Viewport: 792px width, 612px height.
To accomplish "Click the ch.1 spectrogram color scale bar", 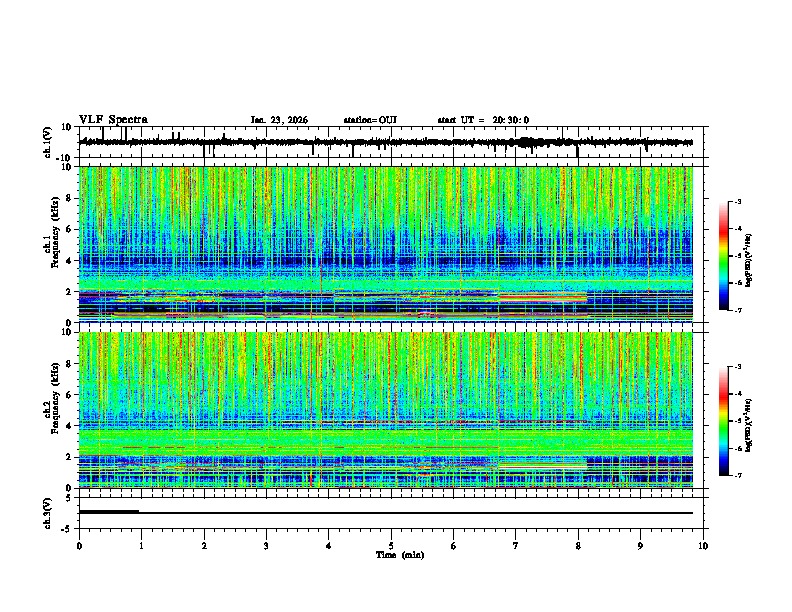I will (724, 256).
